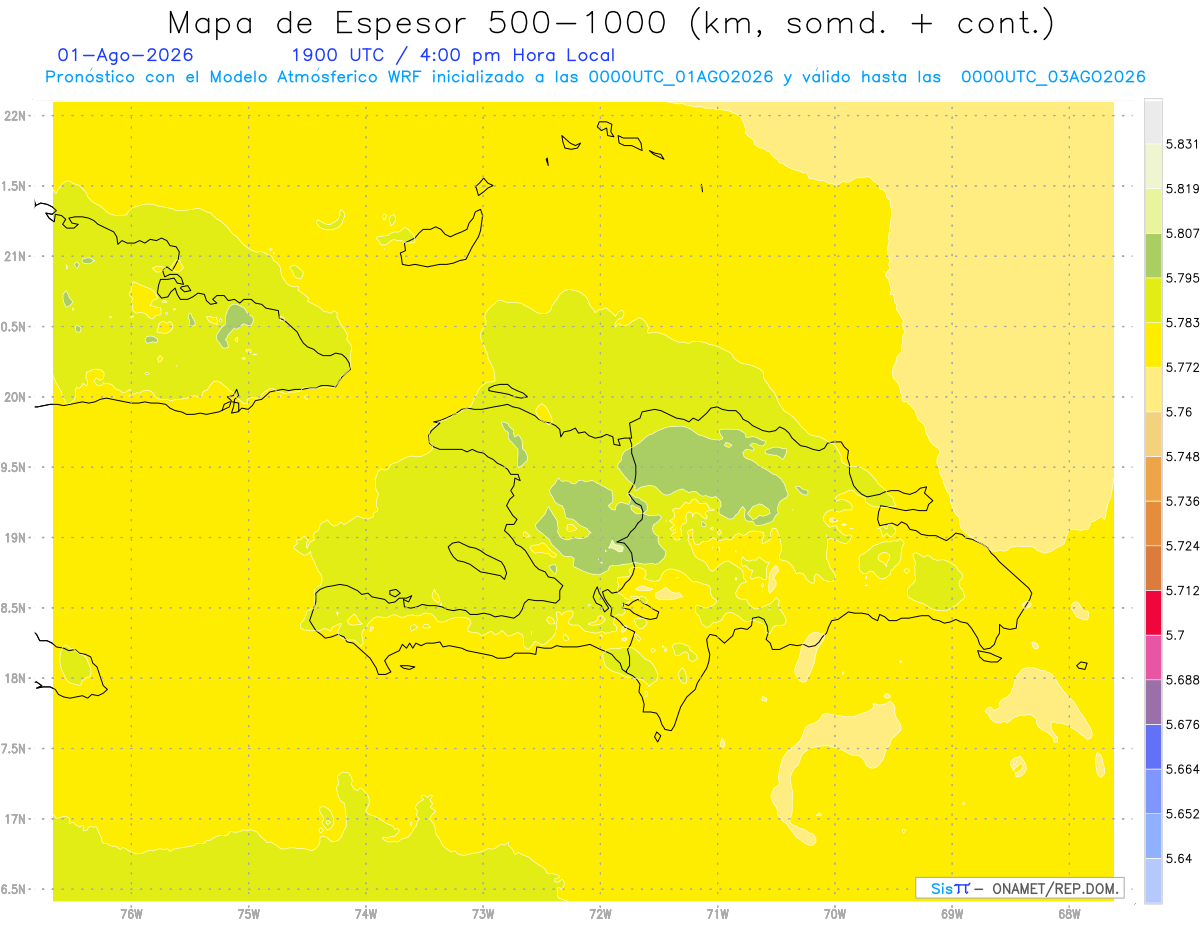Click the colorbar value 5.664
This screenshot has width=1200, height=927.
(1183, 769)
